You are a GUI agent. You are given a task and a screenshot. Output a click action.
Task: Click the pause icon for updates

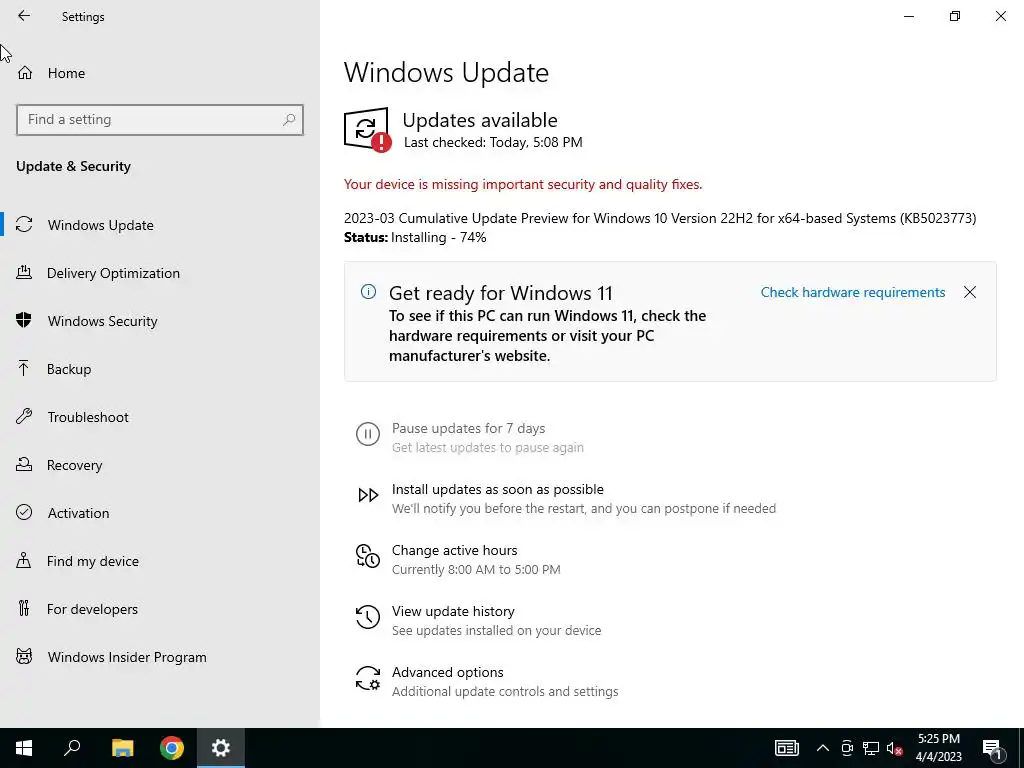tap(368, 434)
